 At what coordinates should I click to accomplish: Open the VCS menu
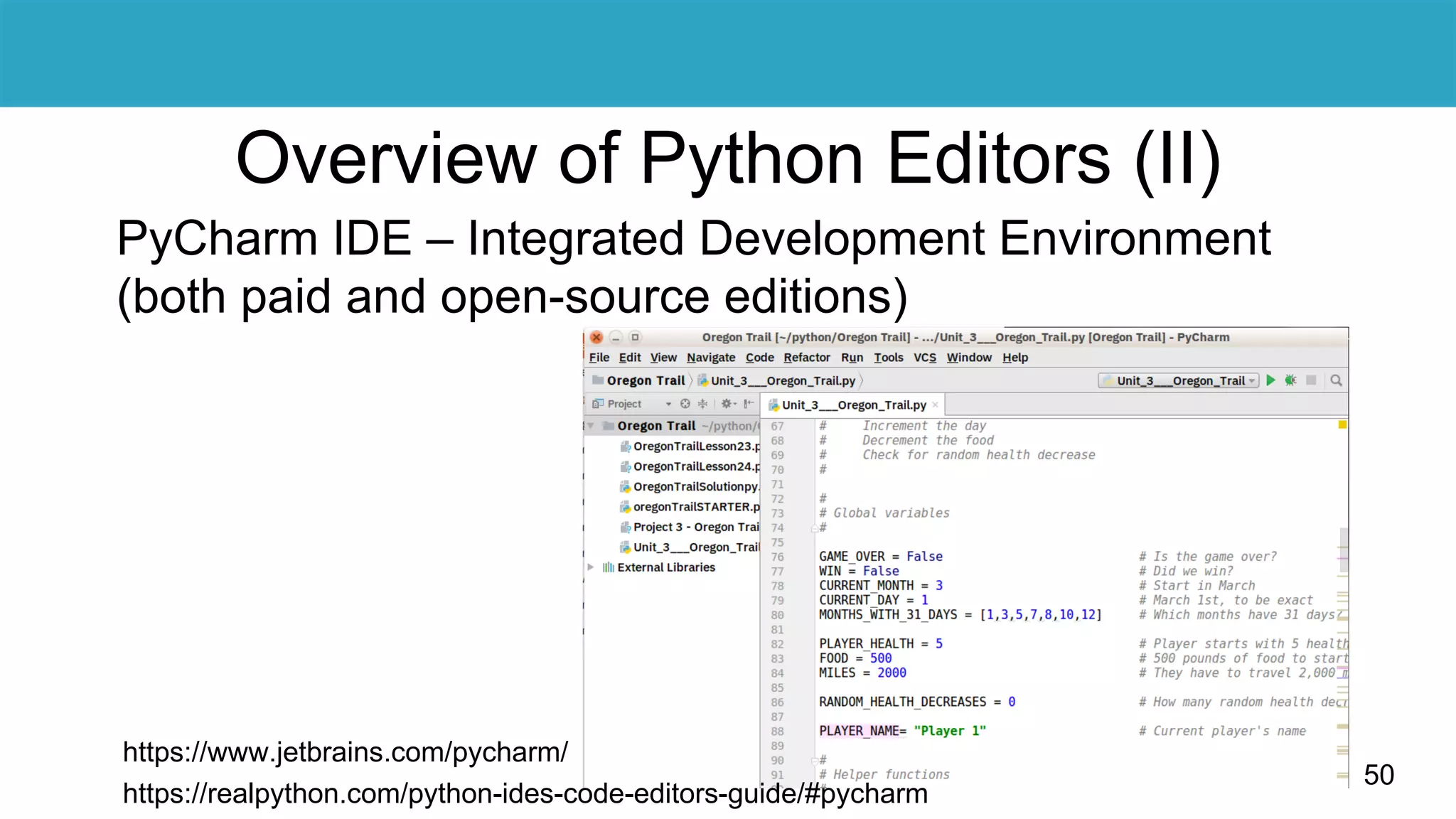925,358
